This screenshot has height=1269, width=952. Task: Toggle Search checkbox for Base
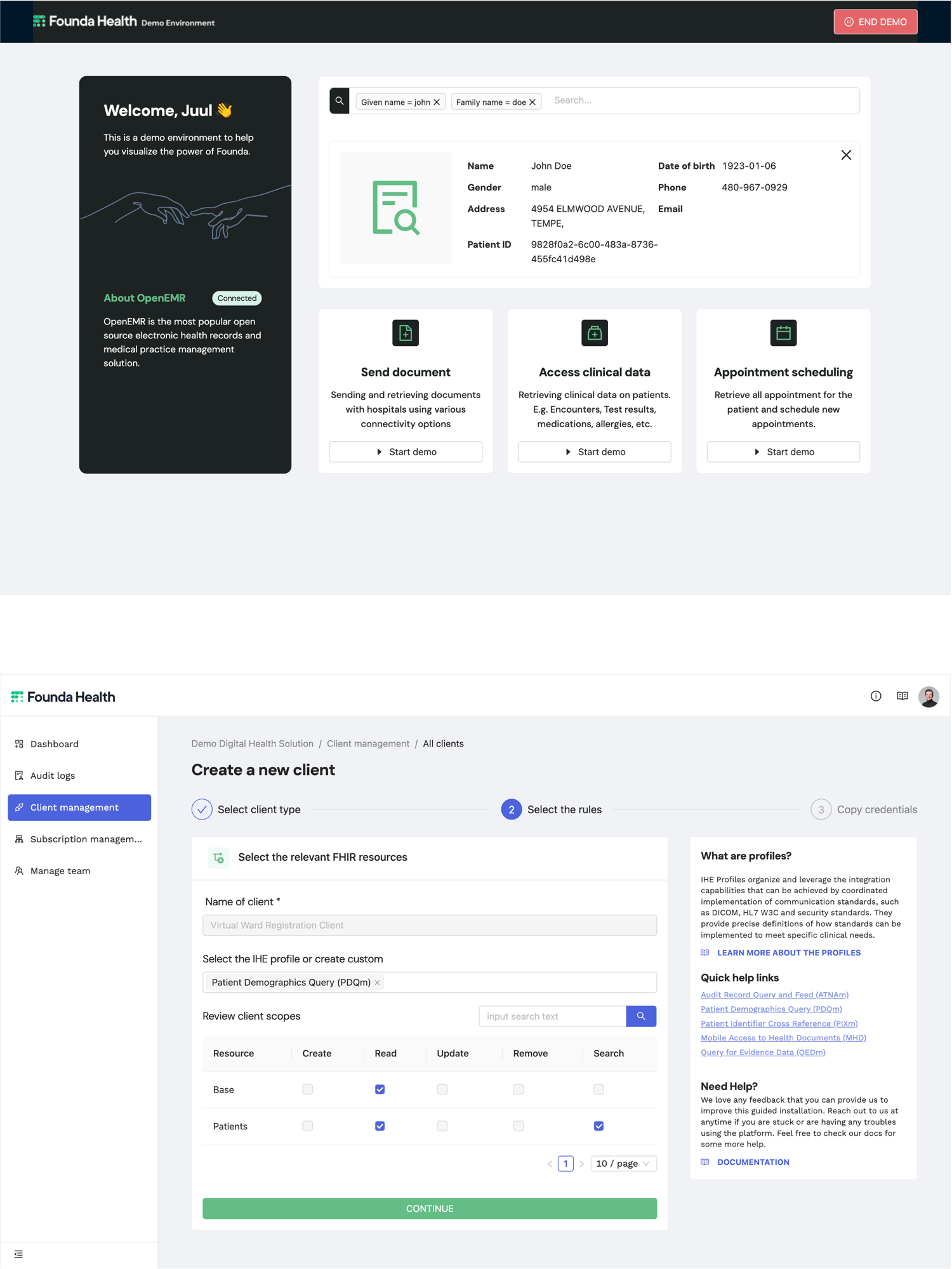(x=598, y=1089)
